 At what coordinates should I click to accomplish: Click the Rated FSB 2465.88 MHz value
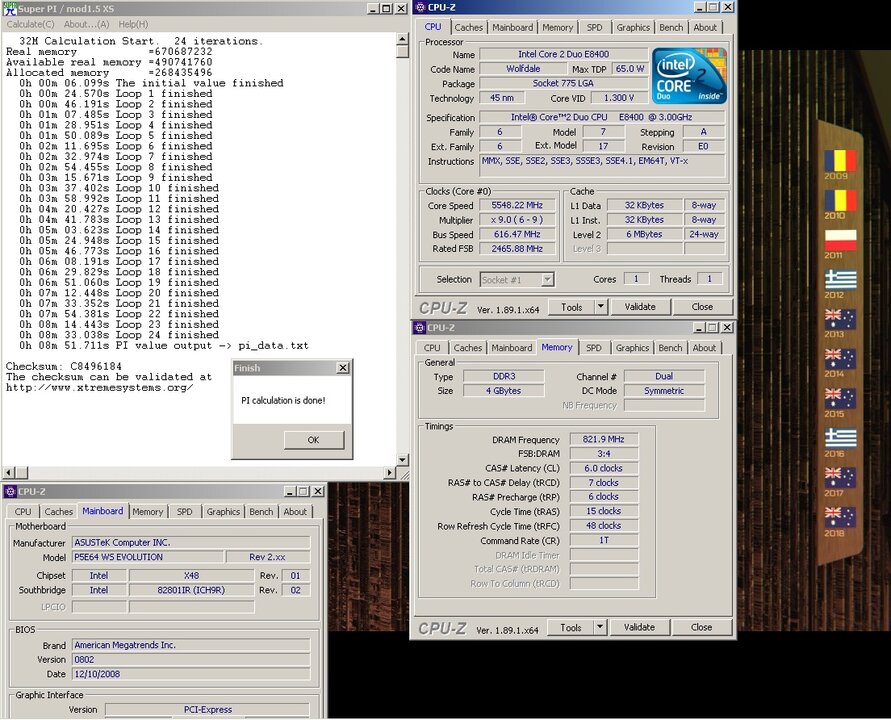click(517, 248)
